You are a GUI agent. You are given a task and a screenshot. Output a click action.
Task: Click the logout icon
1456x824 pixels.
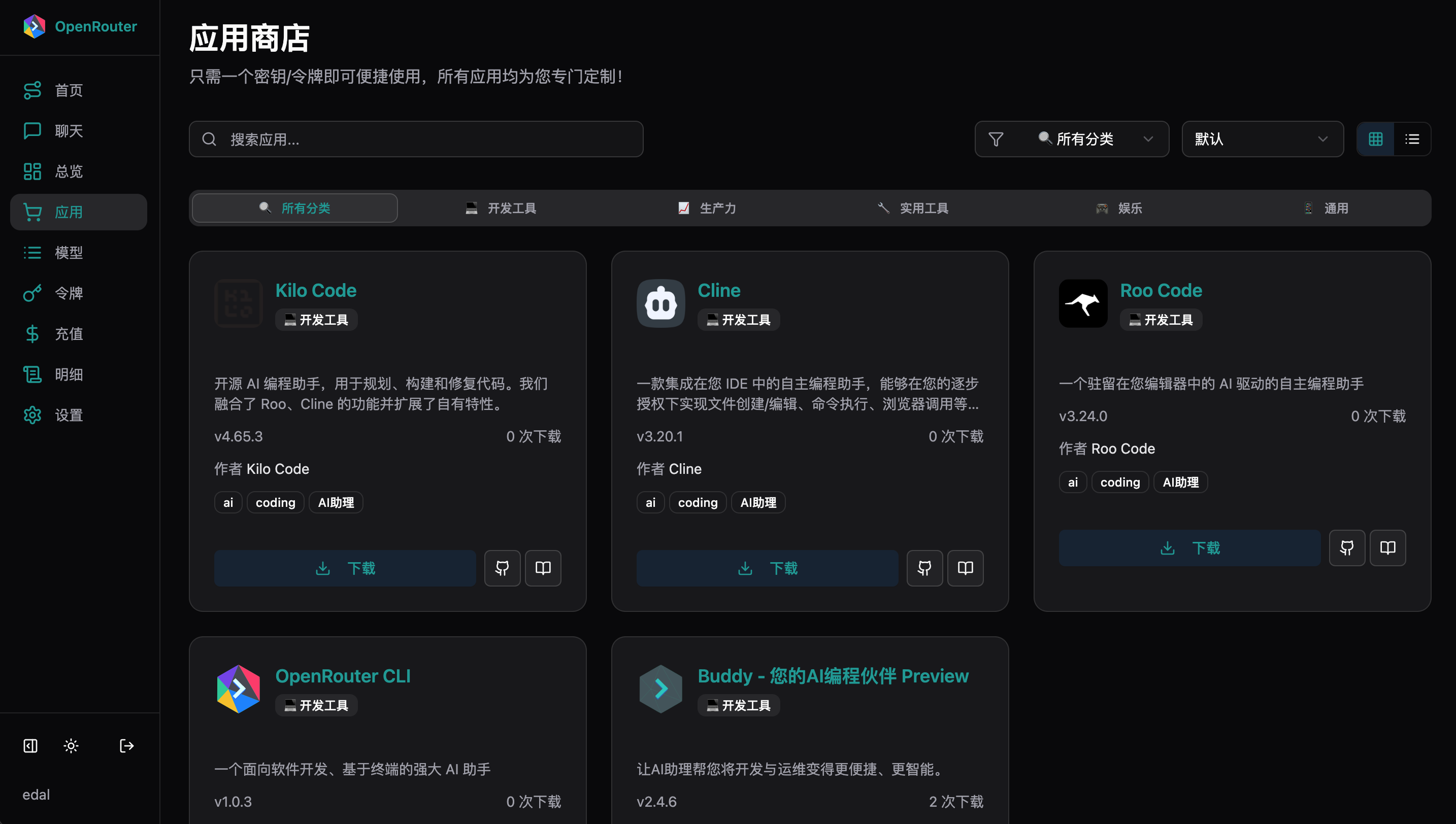click(127, 746)
